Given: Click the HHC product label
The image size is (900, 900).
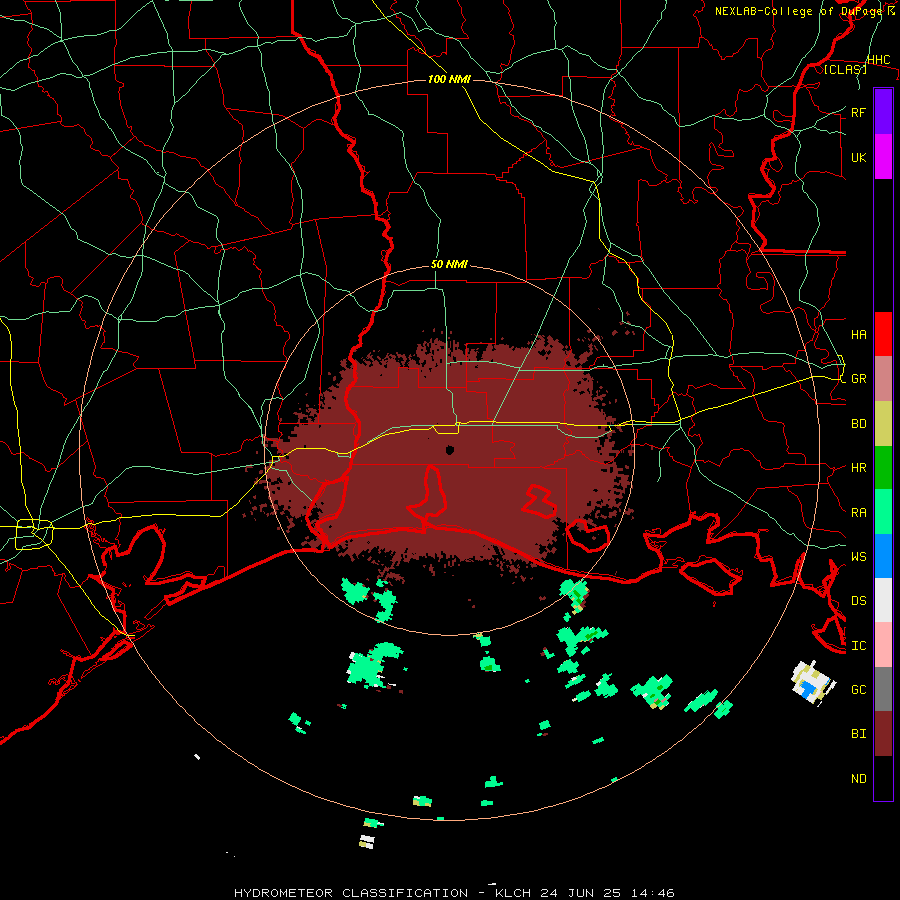Looking at the screenshot, I should click(878, 60).
